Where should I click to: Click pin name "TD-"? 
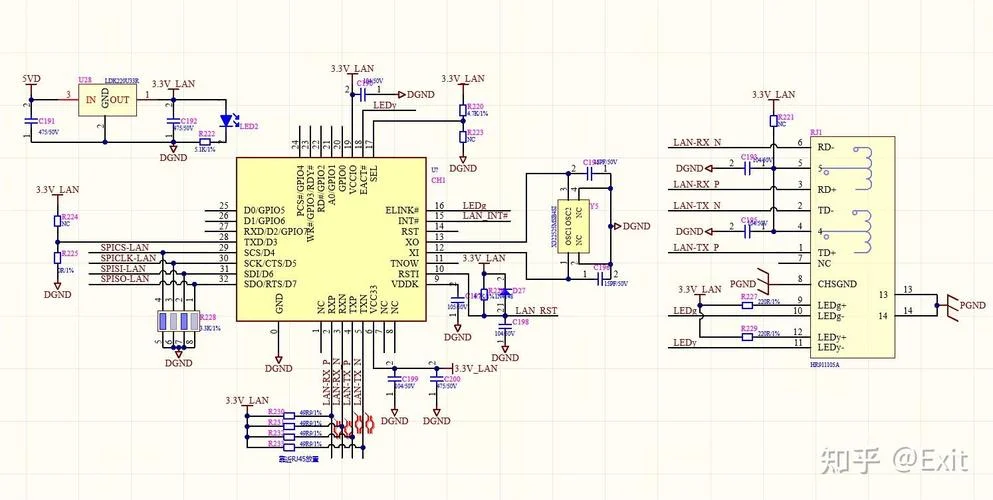(x=825, y=210)
